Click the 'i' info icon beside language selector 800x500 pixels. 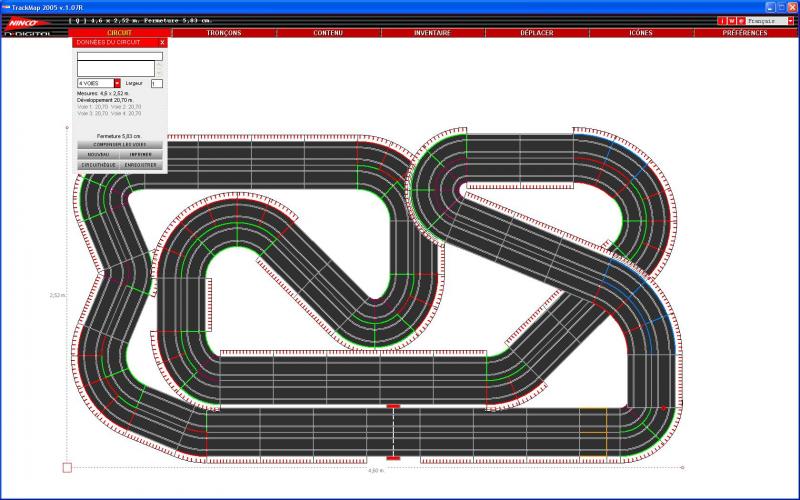pyautogui.click(x=723, y=20)
